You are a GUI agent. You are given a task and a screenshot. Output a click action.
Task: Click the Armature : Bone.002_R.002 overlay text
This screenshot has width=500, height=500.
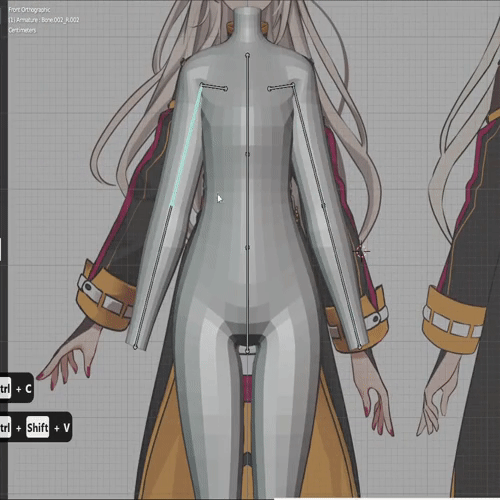44,20
